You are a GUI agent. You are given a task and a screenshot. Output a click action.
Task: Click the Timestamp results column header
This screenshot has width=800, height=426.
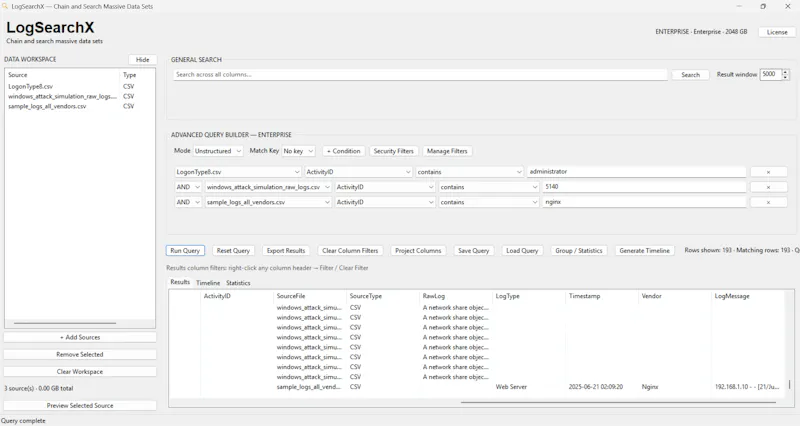[x=603, y=296]
